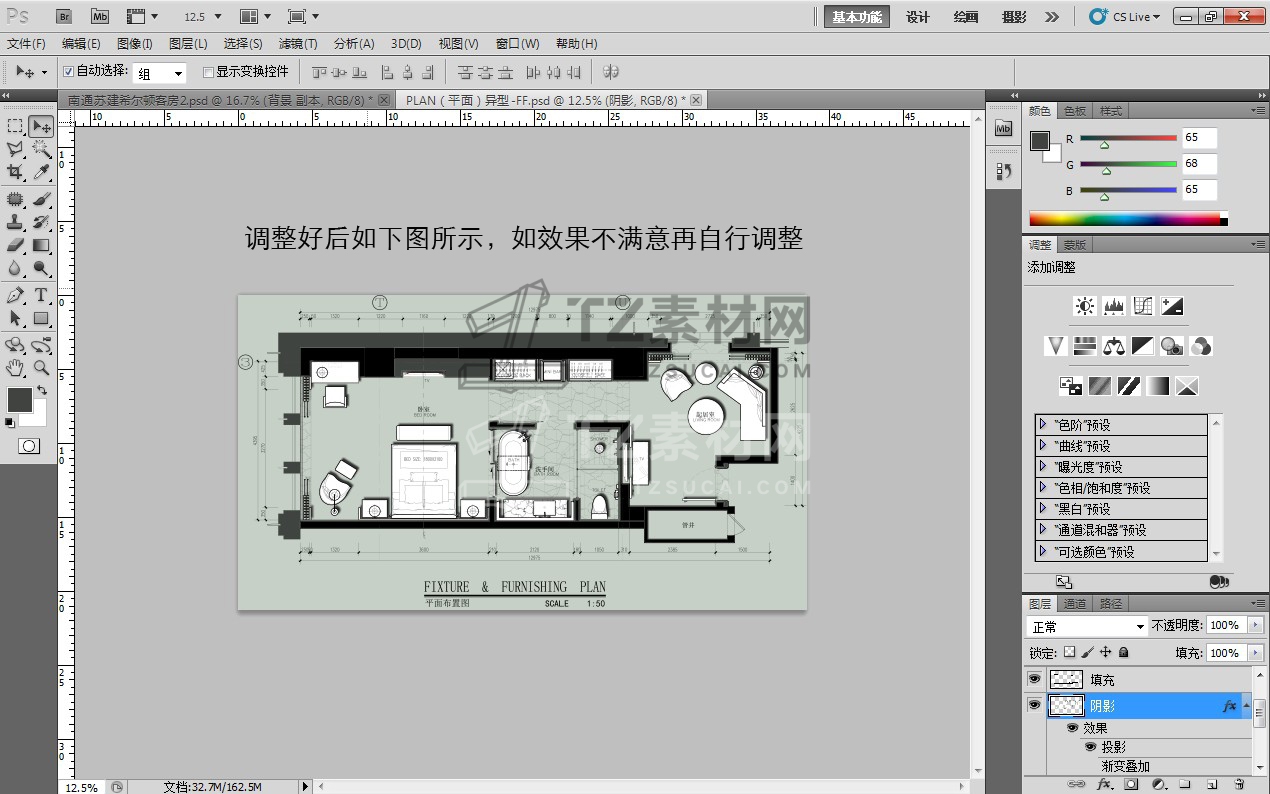Expand the "色阶"预设 list
This screenshot has height=794, width=1270.
(x=1043, y=425)
